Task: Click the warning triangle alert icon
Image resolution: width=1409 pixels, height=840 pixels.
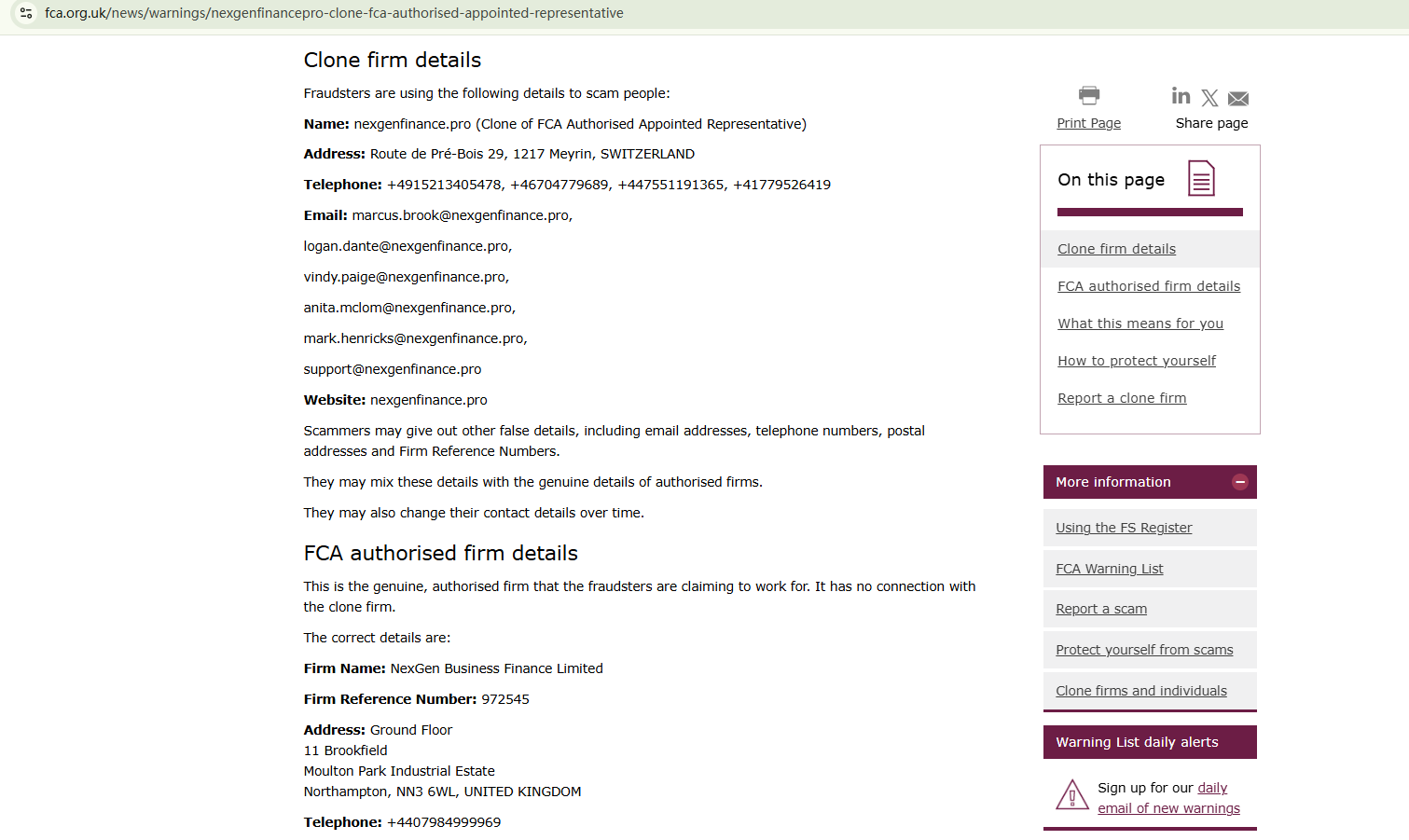Action: (x=1072, y=795)
